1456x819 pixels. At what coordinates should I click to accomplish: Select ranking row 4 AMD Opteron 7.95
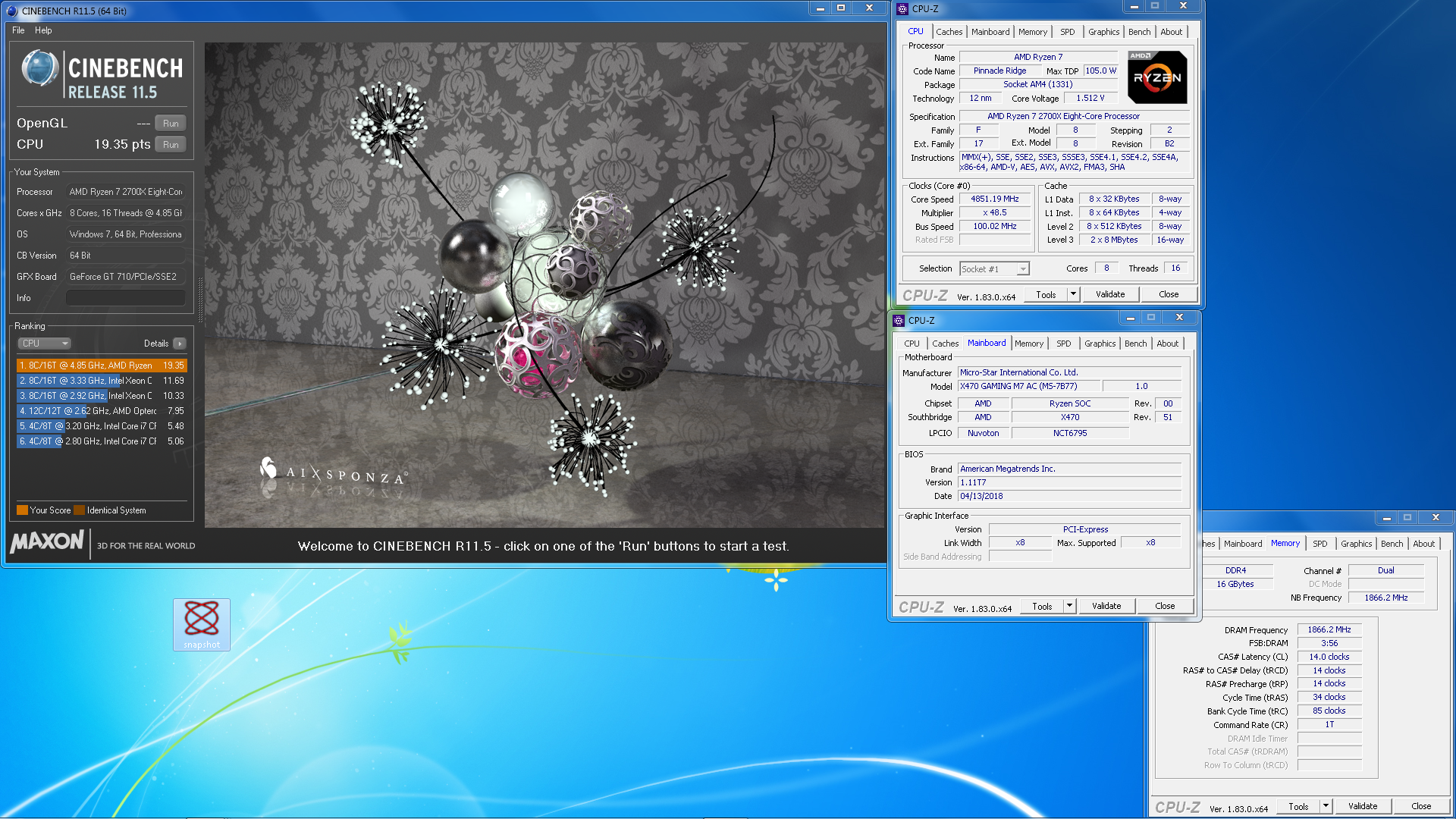click(x=102, y=411)
